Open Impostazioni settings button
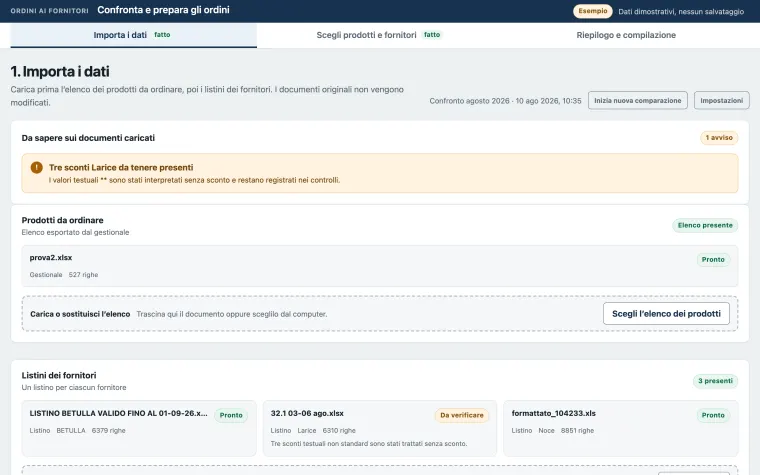 [x=721, y=100]
